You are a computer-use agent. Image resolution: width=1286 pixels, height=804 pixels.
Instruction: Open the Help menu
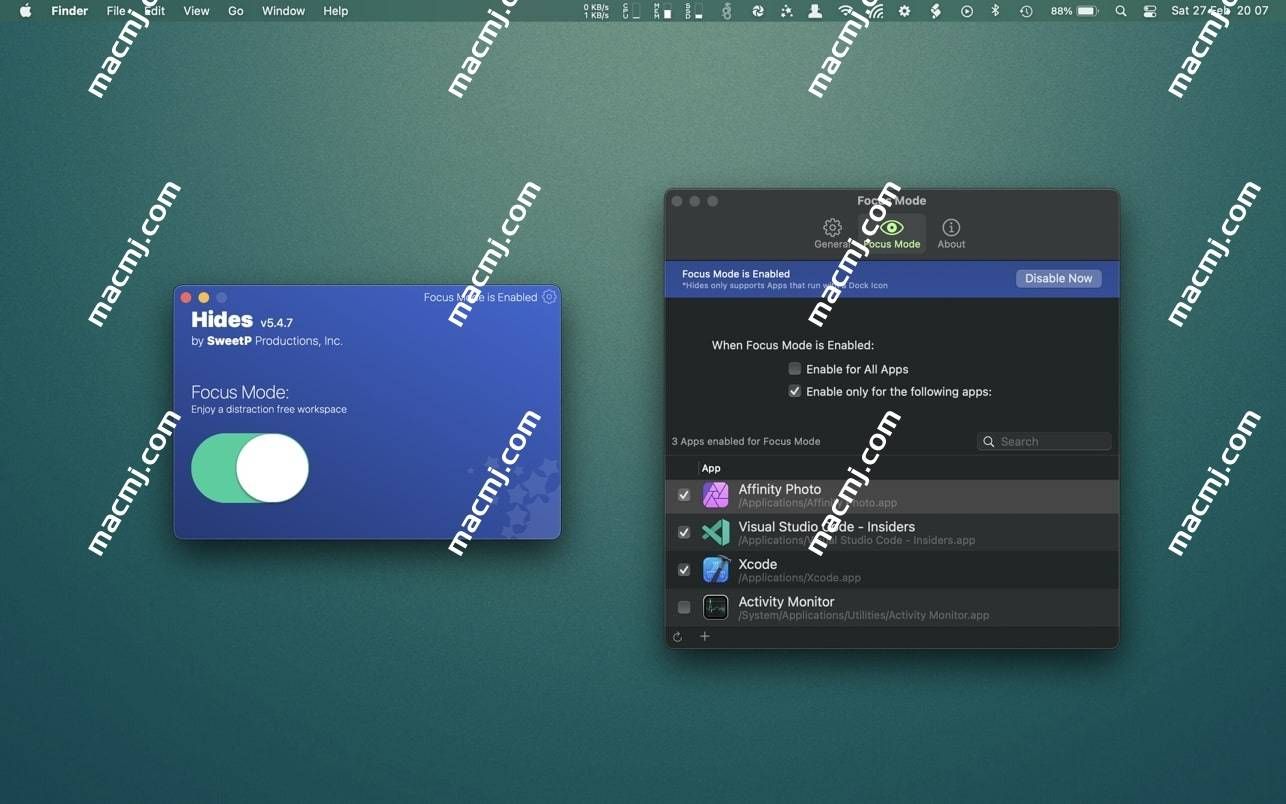[x=336, y=11]
